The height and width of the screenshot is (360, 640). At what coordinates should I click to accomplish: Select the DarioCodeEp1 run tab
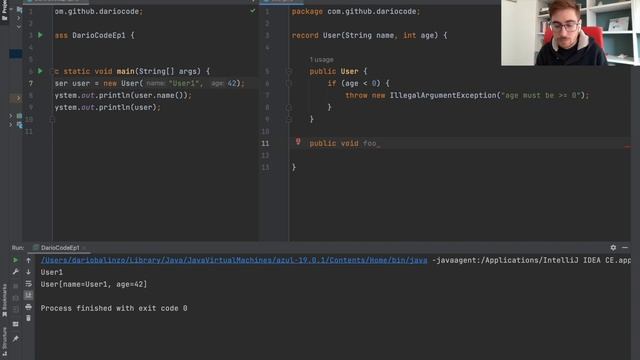pos(60,248)
